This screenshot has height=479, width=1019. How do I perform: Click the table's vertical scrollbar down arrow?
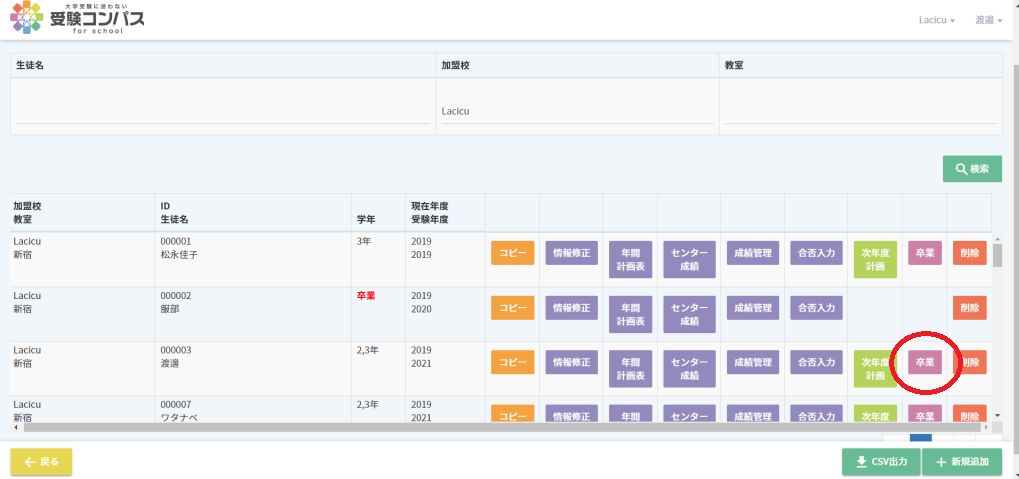[996, 414]
